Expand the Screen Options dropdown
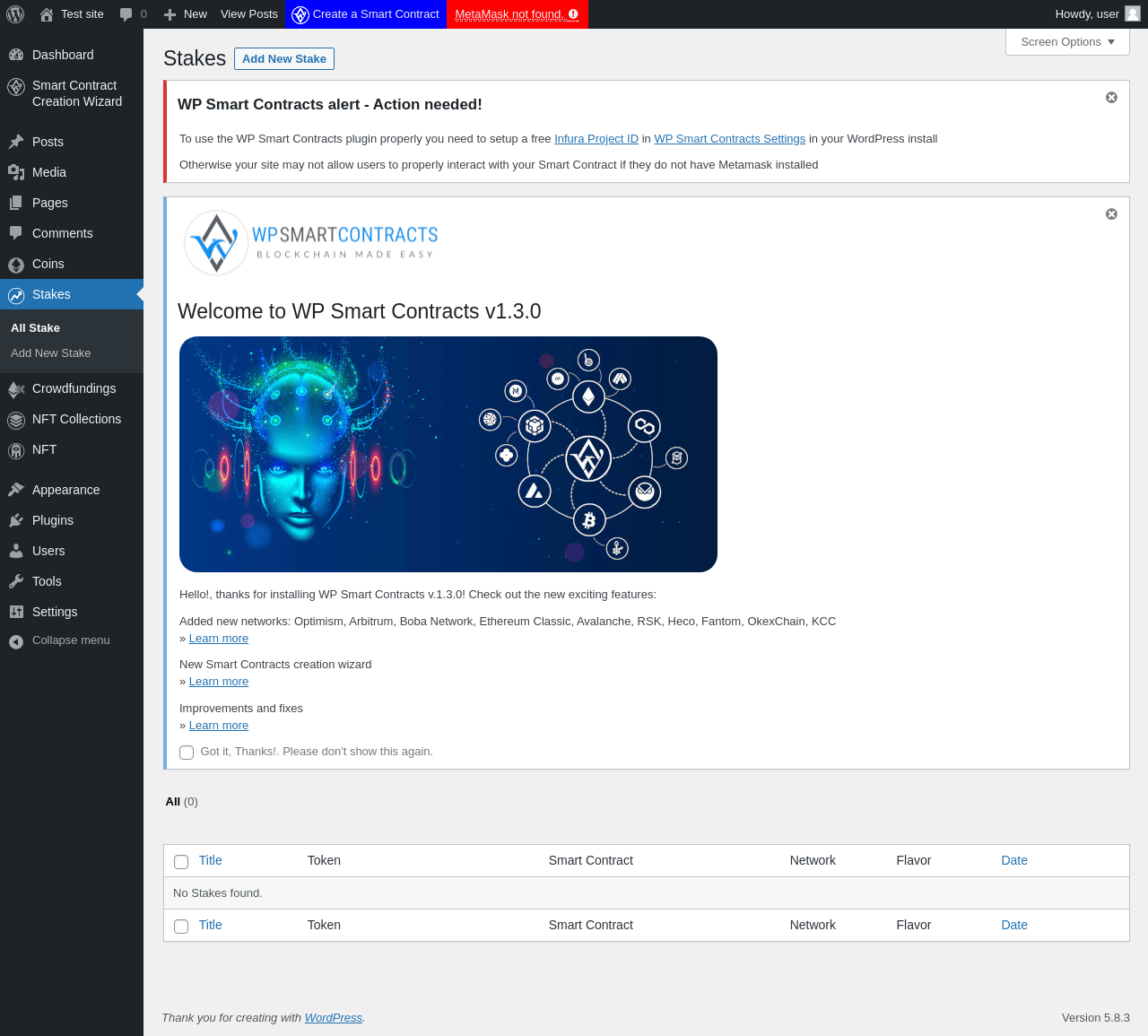The width and height of the screenshot is (1148, 1036). [1067, 42]
